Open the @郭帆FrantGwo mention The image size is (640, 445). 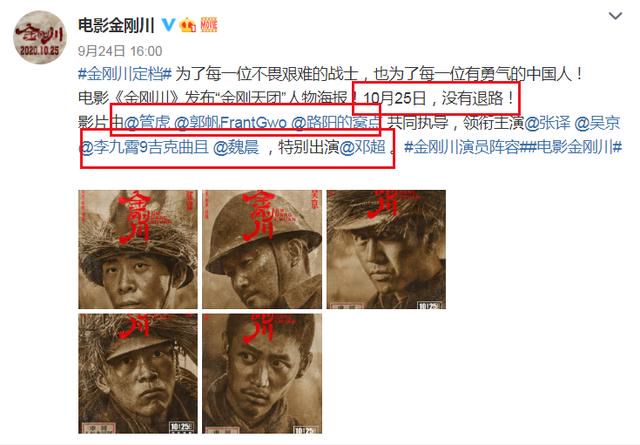click(230, 122)
